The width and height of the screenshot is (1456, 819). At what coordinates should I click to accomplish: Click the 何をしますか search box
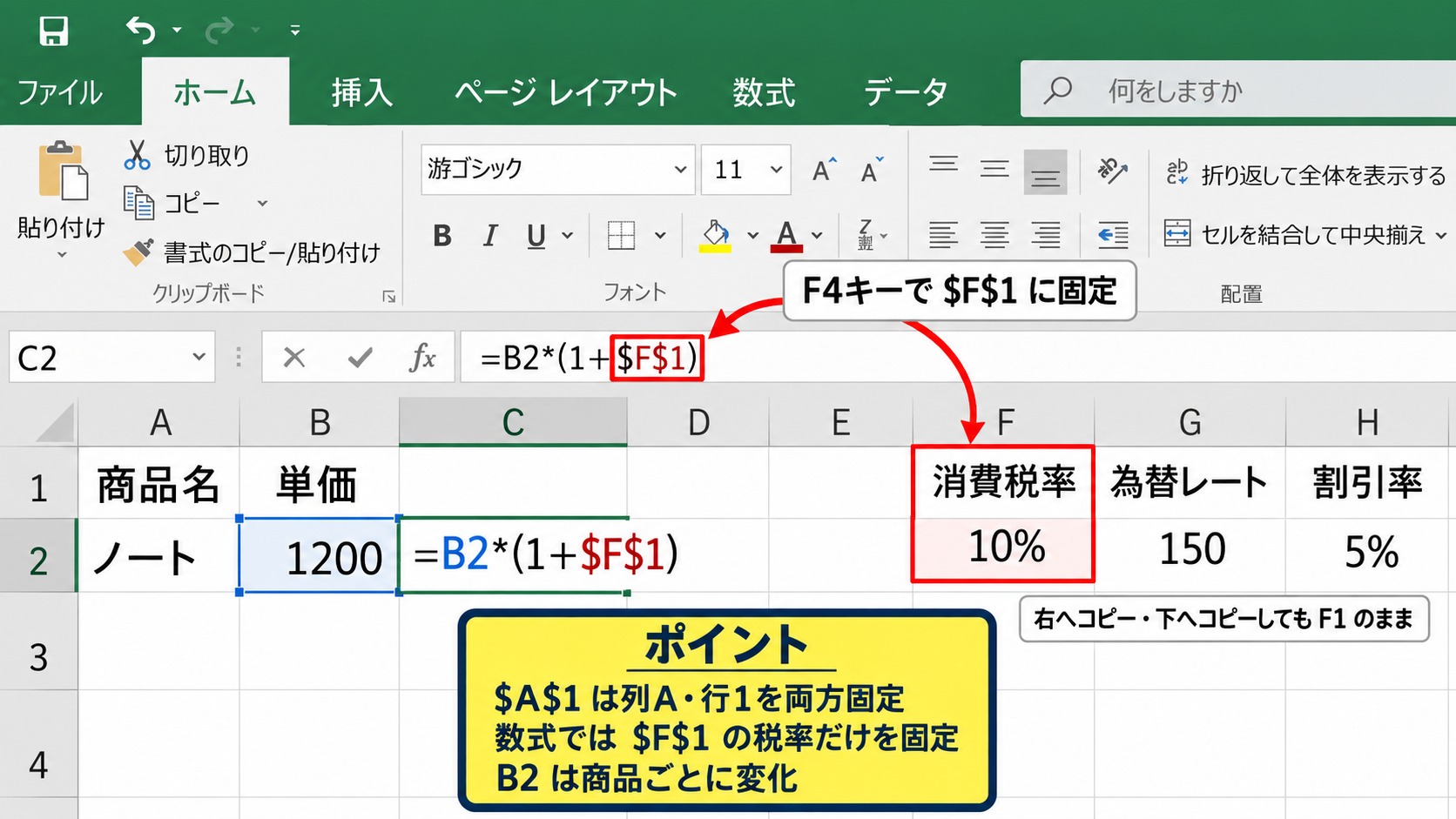click(x=1238, y=90)
